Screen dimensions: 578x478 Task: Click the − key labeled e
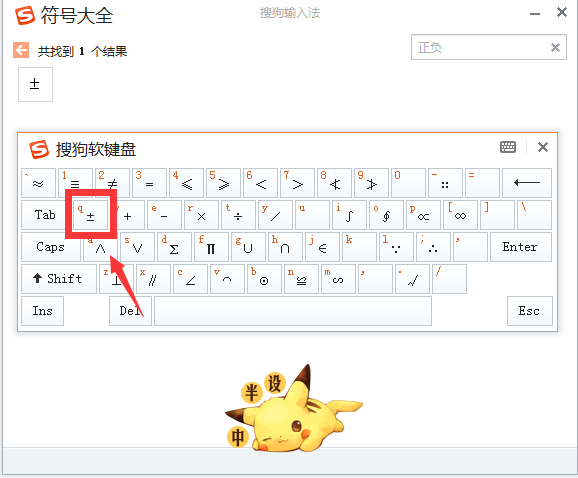pos(164,215)
